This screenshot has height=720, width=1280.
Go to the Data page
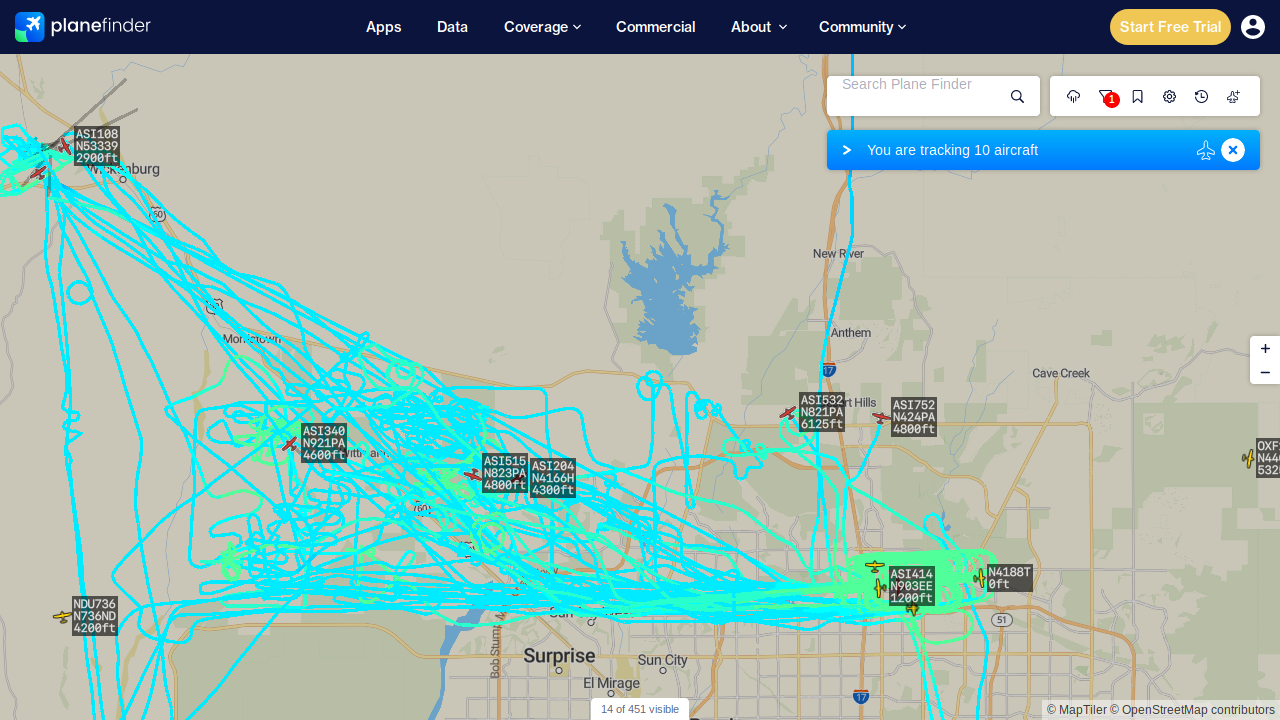coord(453,27)
